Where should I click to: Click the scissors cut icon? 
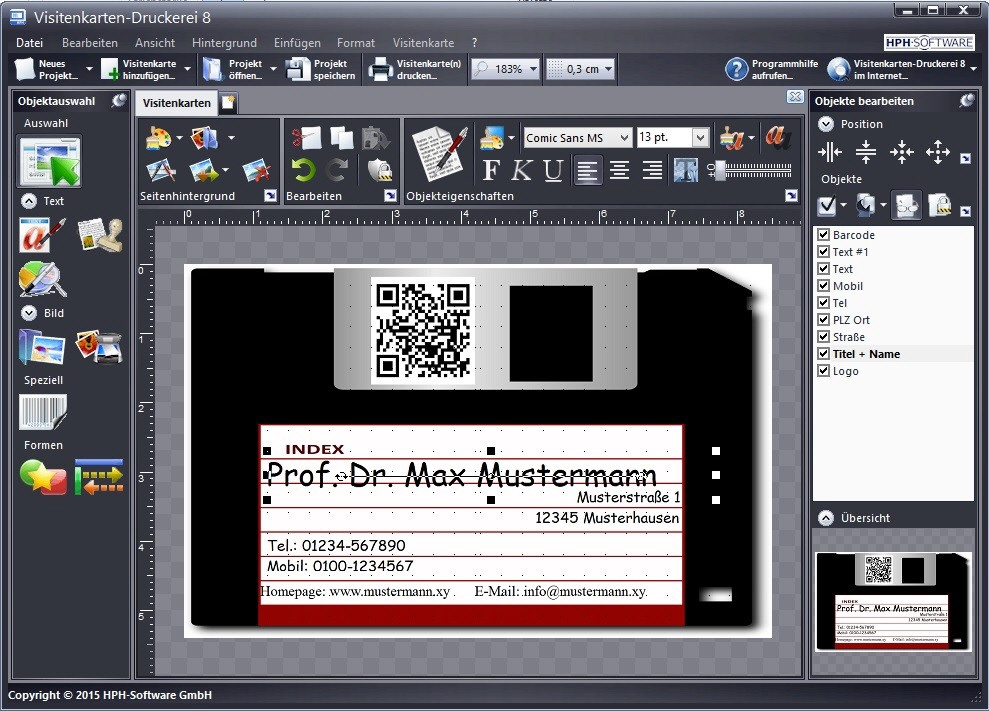[x=306, y=138]
